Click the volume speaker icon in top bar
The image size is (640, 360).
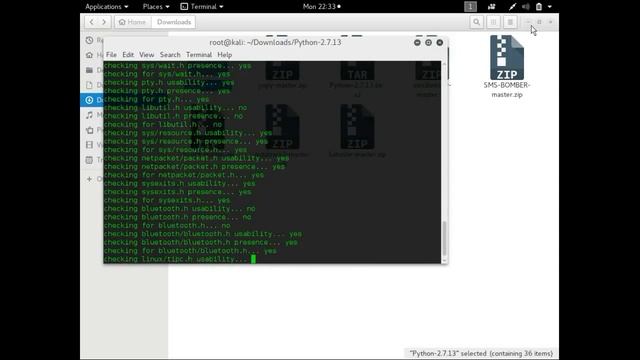(526, 7)
